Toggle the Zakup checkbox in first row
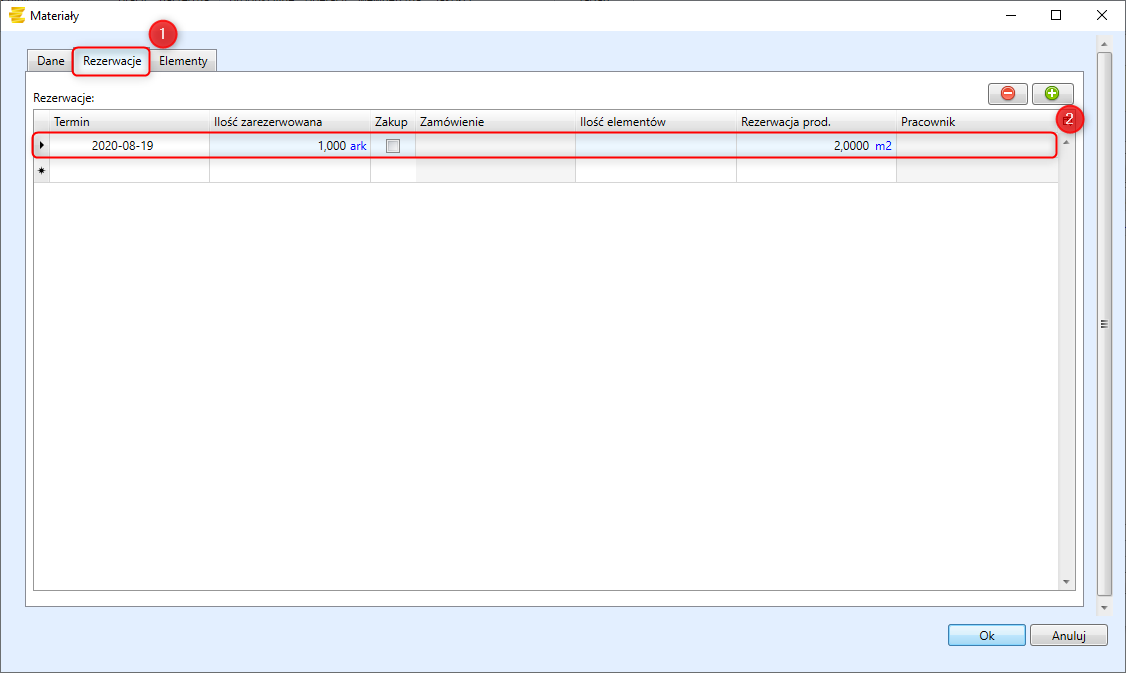This screenshot has height=673, width=1126. point(393,146)
